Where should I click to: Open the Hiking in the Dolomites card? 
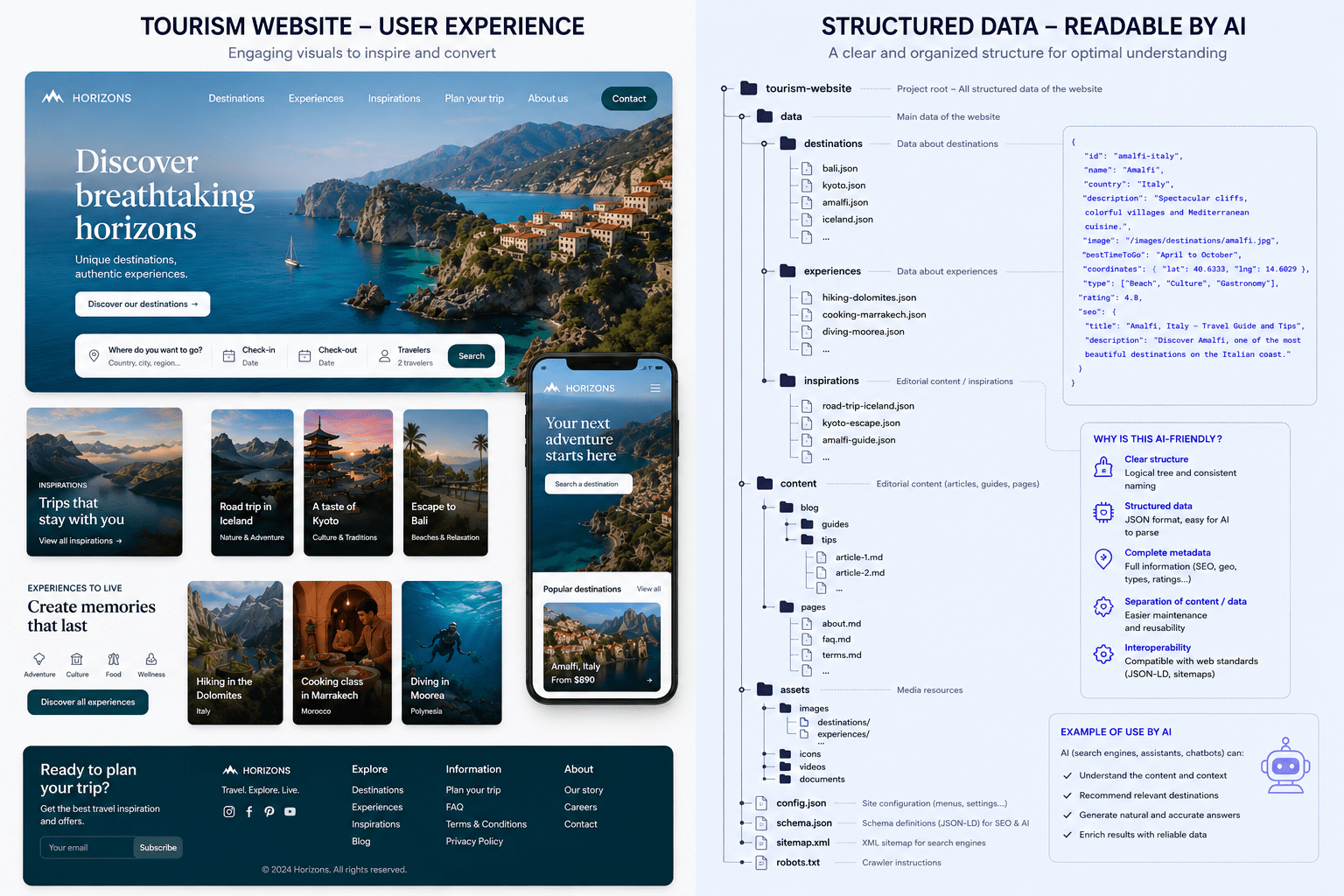[x=235, y=653]
